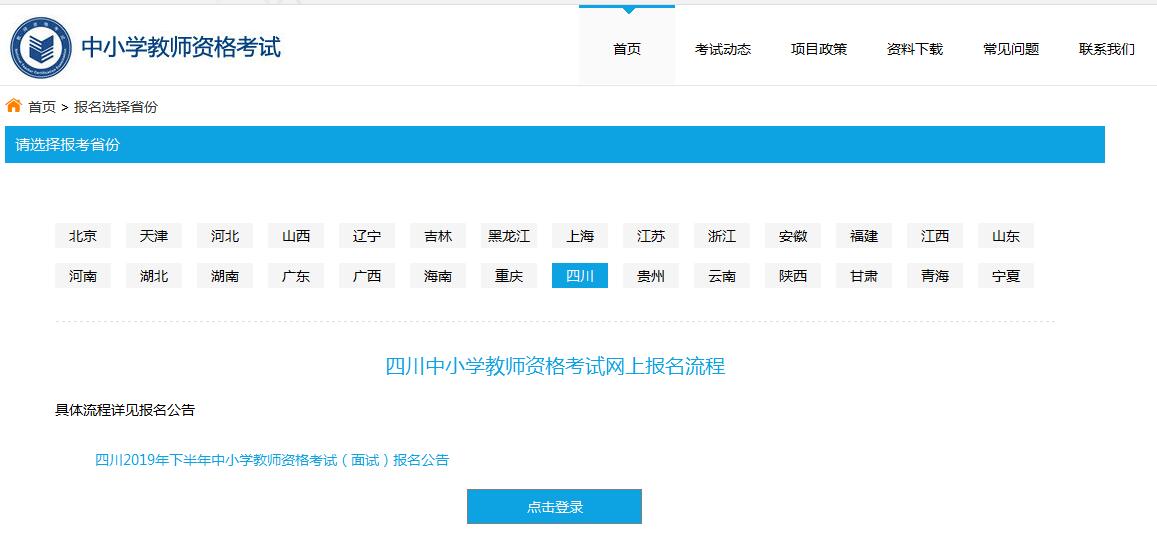Viewport: 1157px width, 550px height.
Task: Select the 海南 province button
Action: point(438,276)
